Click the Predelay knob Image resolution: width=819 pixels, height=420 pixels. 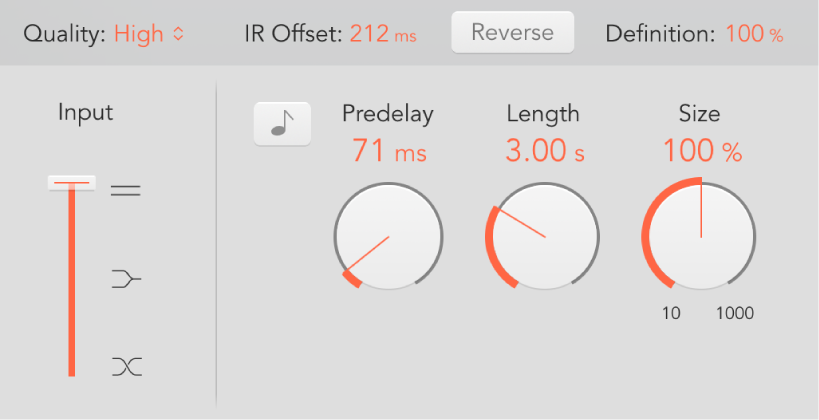pos(388,237)
